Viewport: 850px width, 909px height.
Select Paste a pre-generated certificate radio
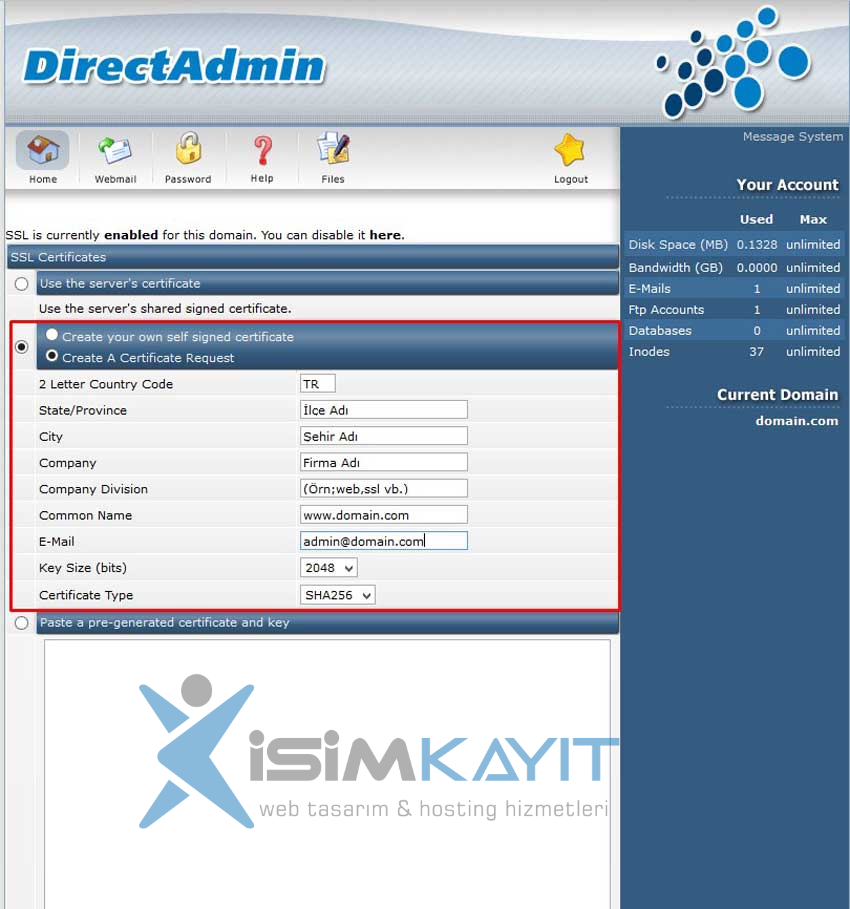(x=21, y=623)
